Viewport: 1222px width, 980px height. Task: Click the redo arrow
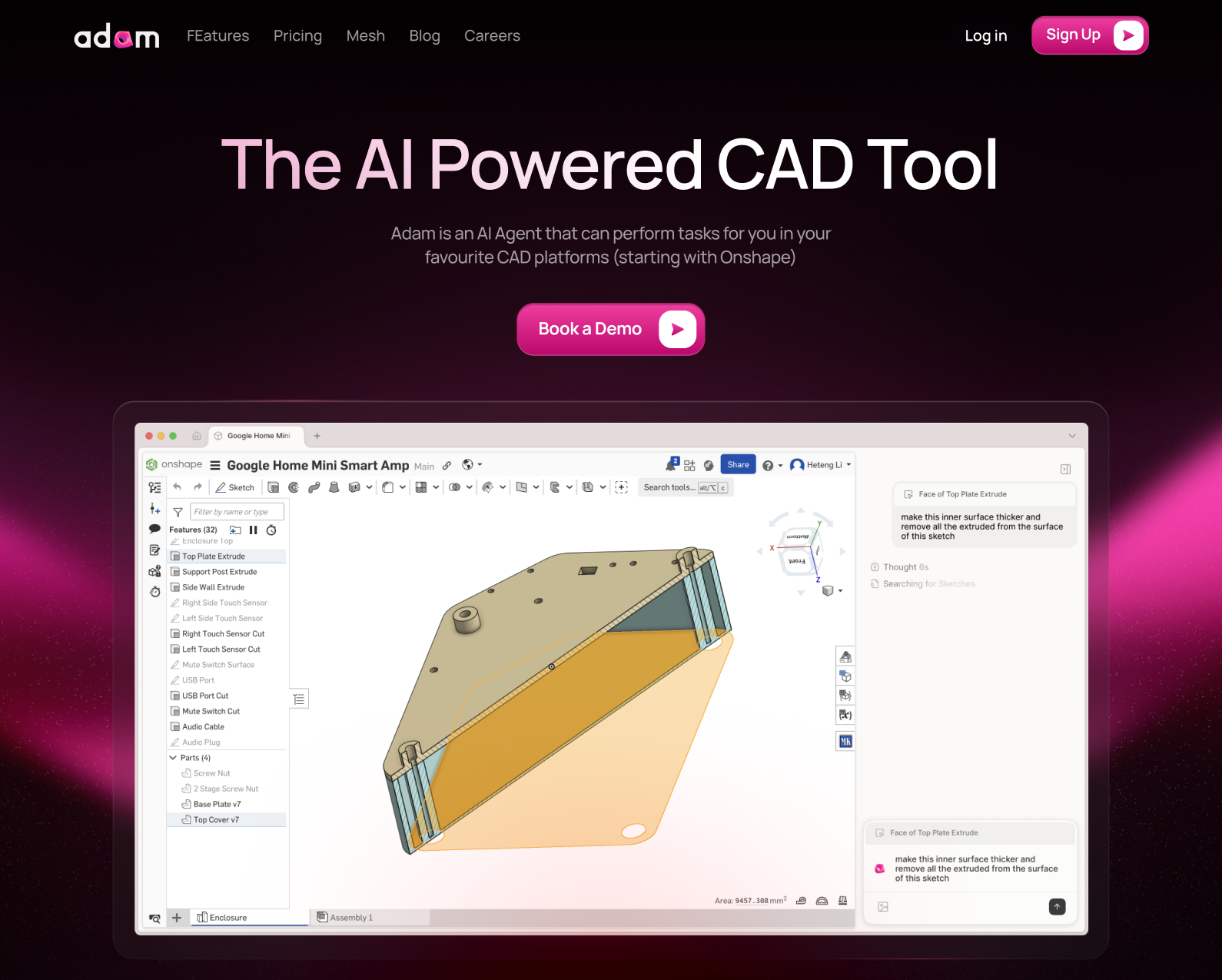[198, 487]
